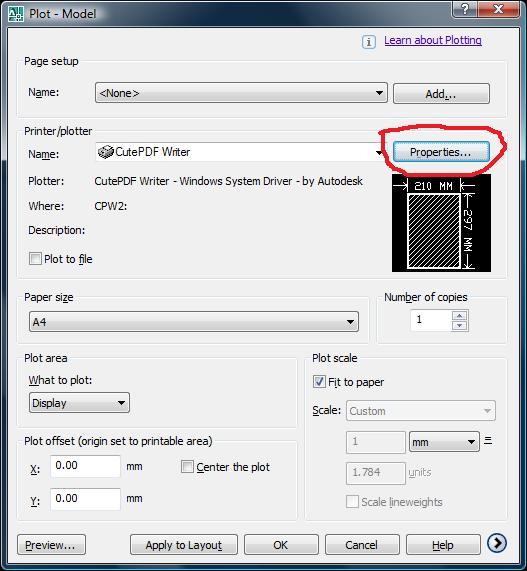This screenshot has width=527, height=571.
Task: Expand the What to plot Display dropdown
Action: pyautogui.click(x=79, y=403)
